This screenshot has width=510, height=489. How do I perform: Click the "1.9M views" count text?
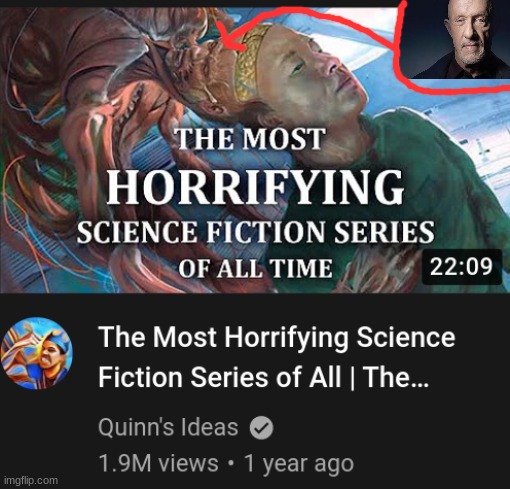(x=159, y=463)
